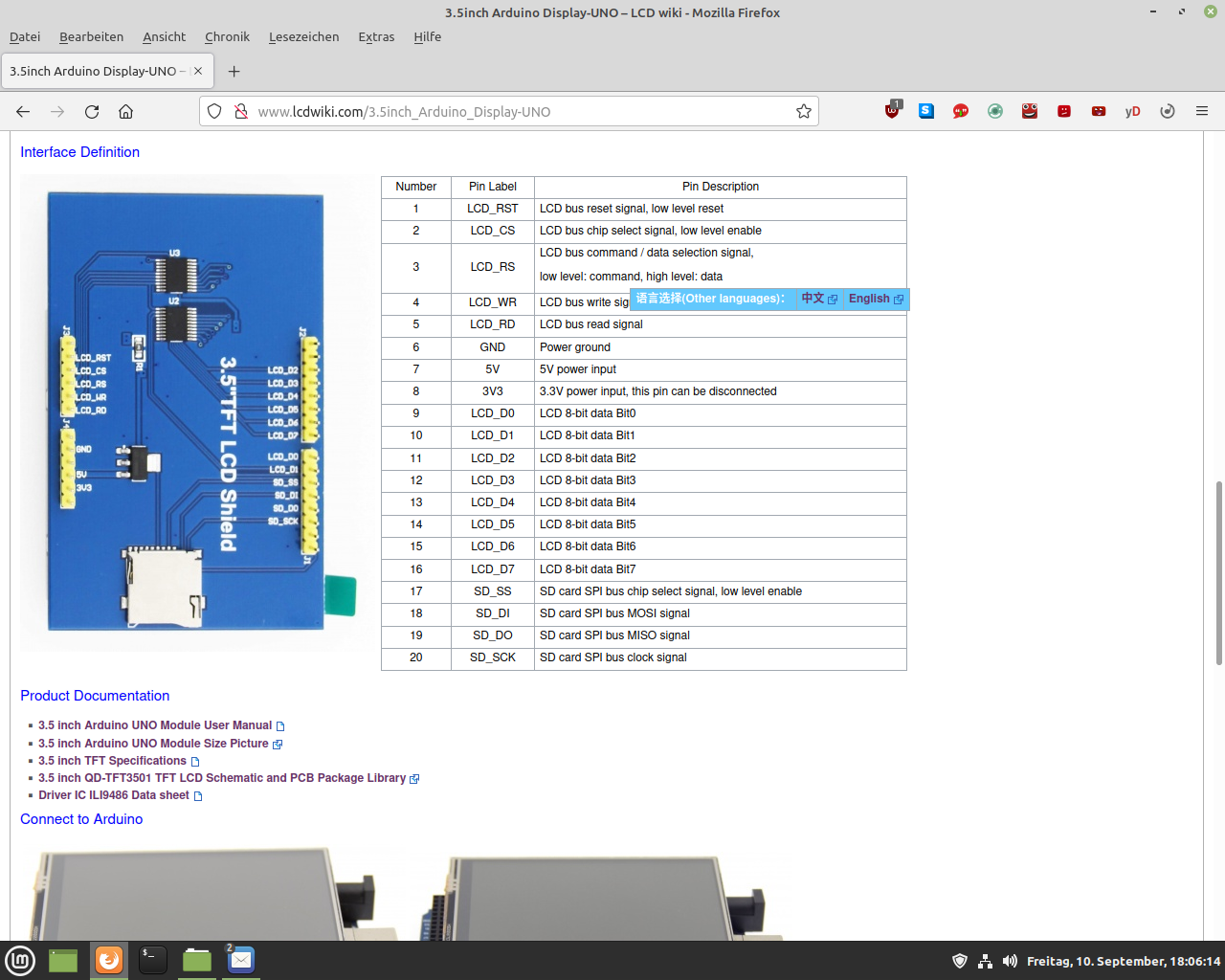1225x980 pixels.
Task: Go back to the previous page
Action: (x=23, y=112)
